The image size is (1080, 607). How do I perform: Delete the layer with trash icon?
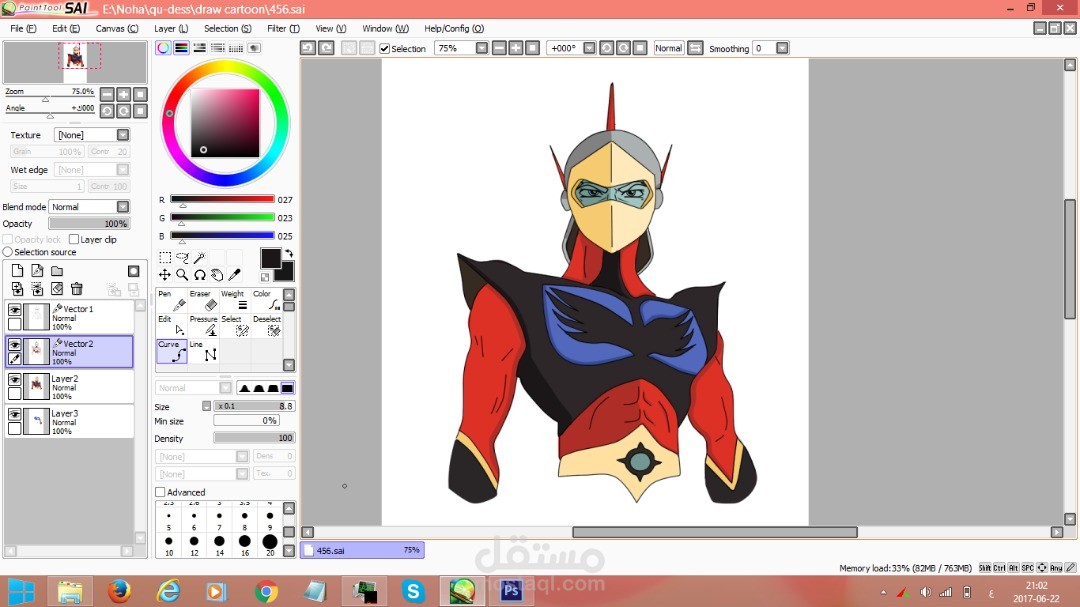76,289
